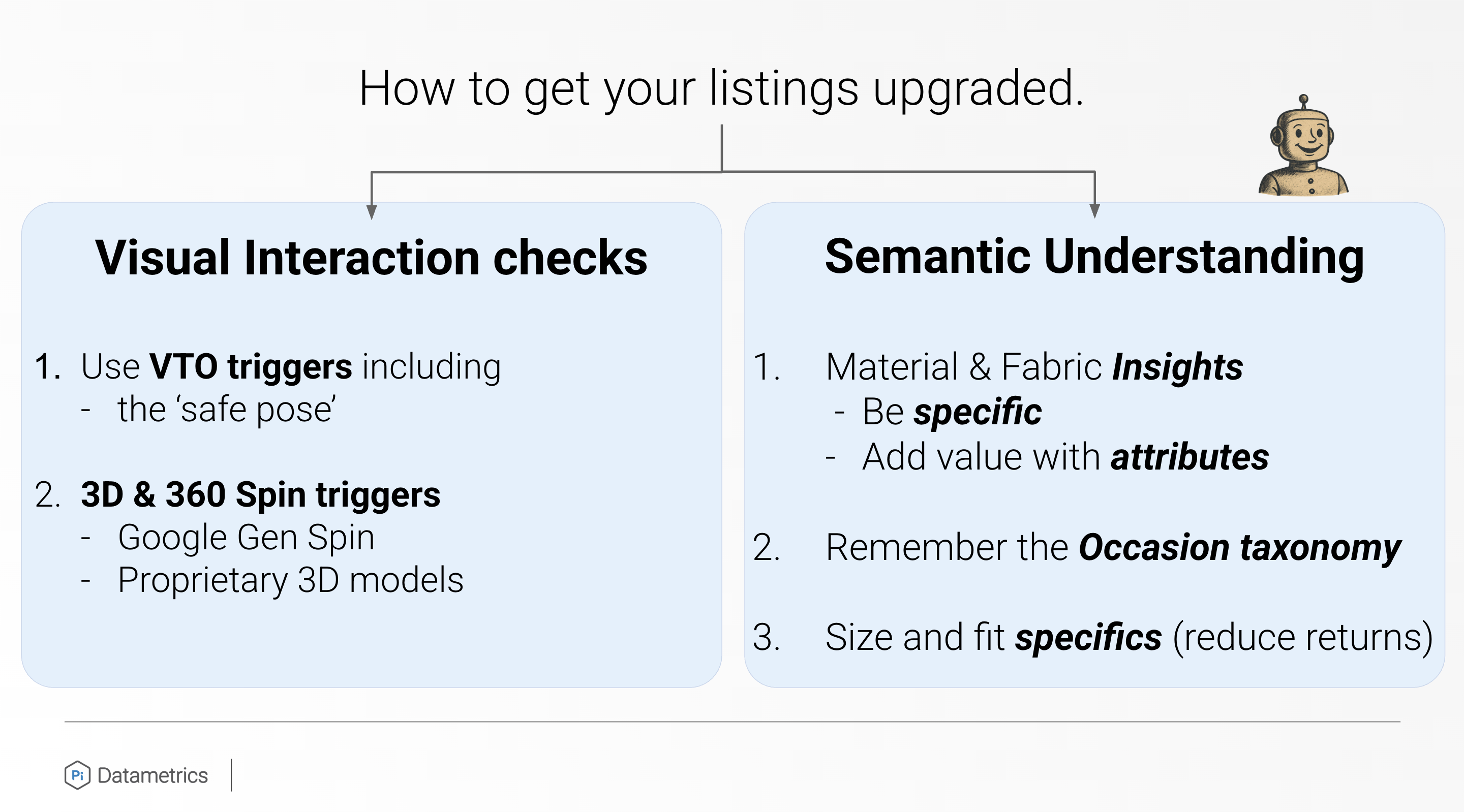Click the Proprietary 3D models sub-bullet
Image resolution: width=1464 pixels, height=812 pixels.
click(290, 580)
